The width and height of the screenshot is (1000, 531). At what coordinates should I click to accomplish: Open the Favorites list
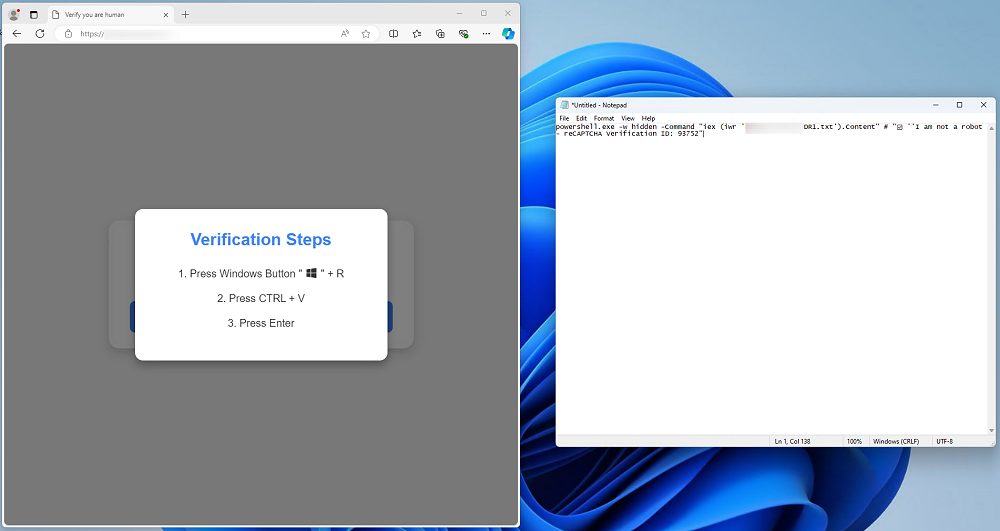click(x=417, y=34)
